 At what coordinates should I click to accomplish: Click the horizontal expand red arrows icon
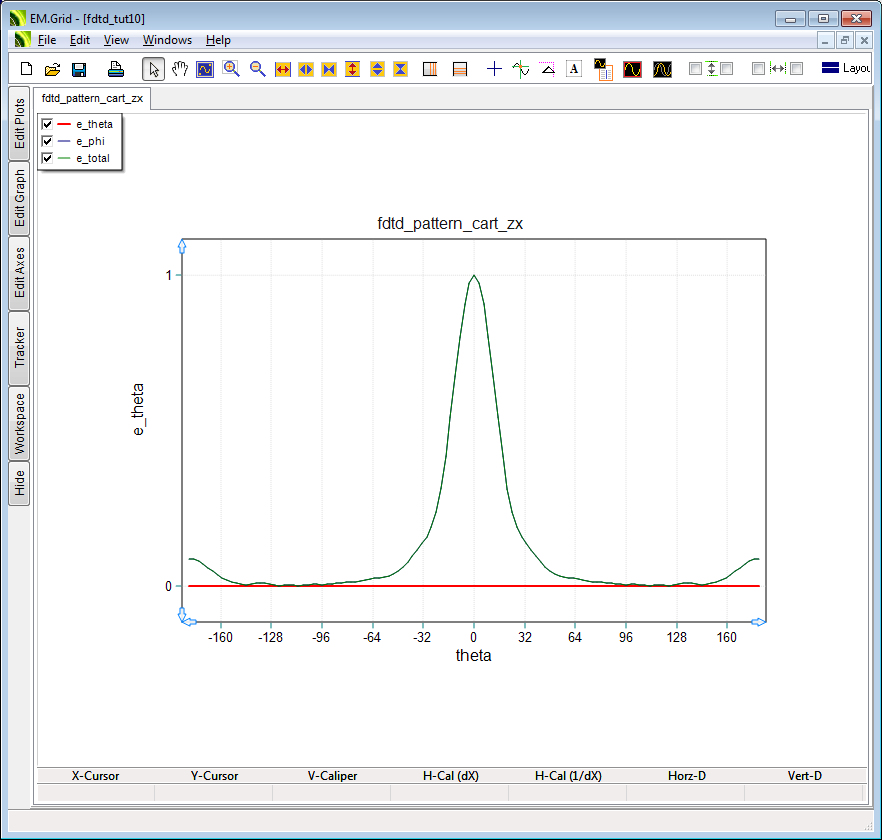tap(282, 69)
